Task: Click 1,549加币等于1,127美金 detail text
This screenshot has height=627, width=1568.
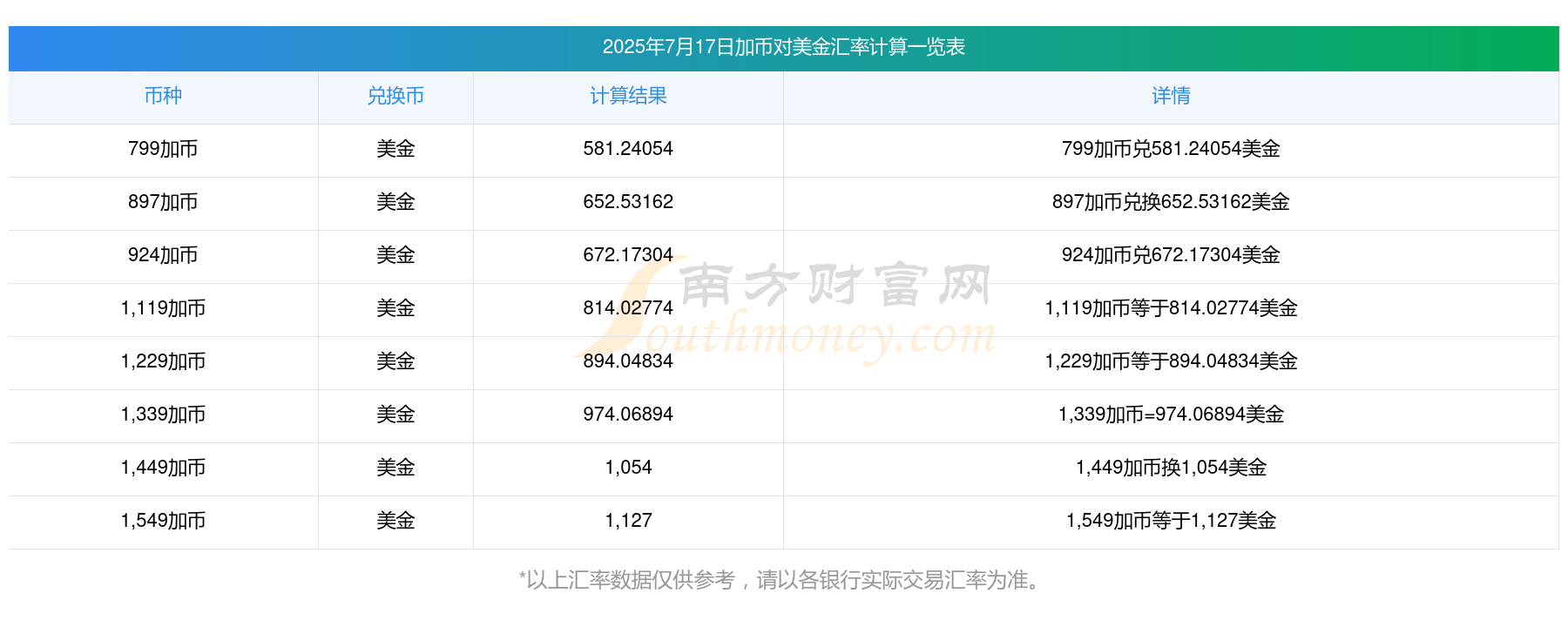Action: (1171, 521)
